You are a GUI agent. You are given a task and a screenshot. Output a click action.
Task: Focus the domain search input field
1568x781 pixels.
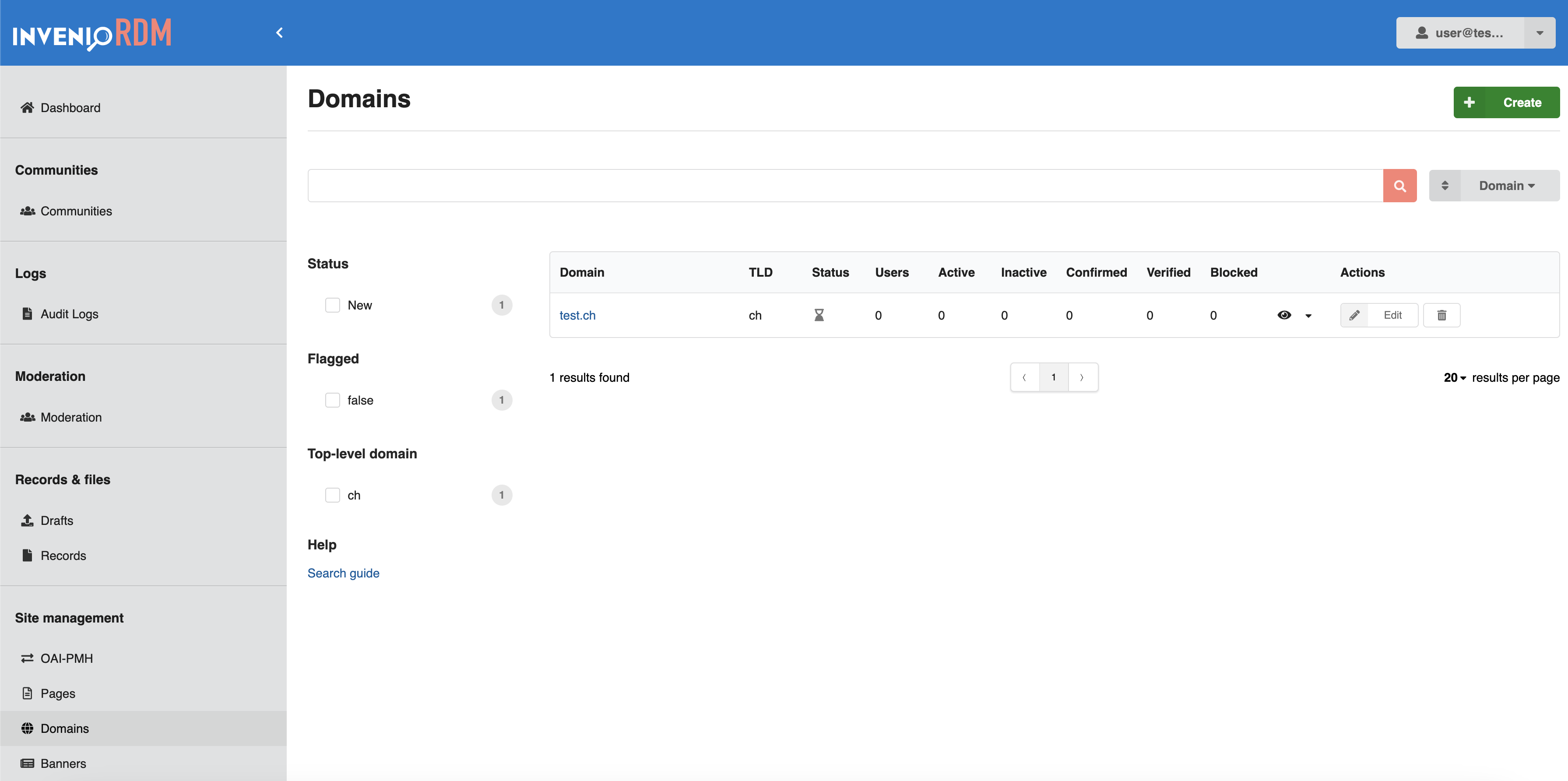pos(845,186)
